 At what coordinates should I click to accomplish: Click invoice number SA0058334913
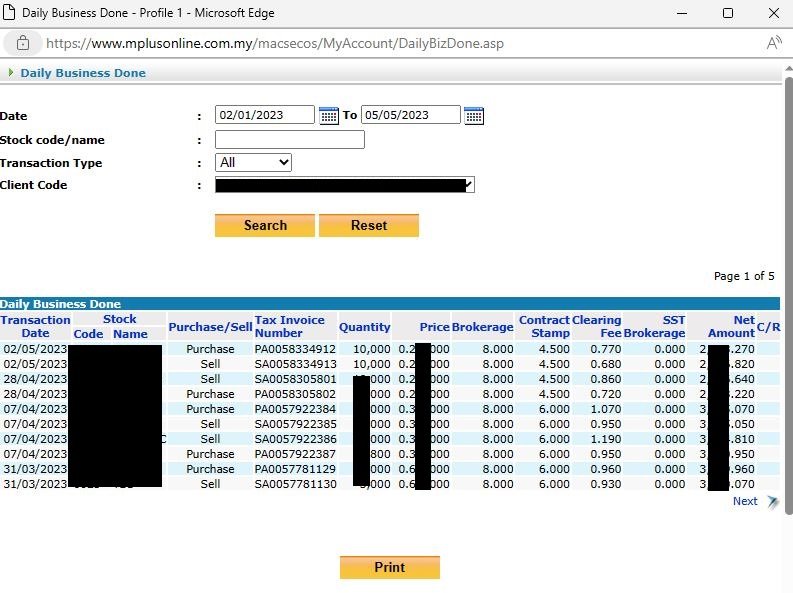point(295,364)
